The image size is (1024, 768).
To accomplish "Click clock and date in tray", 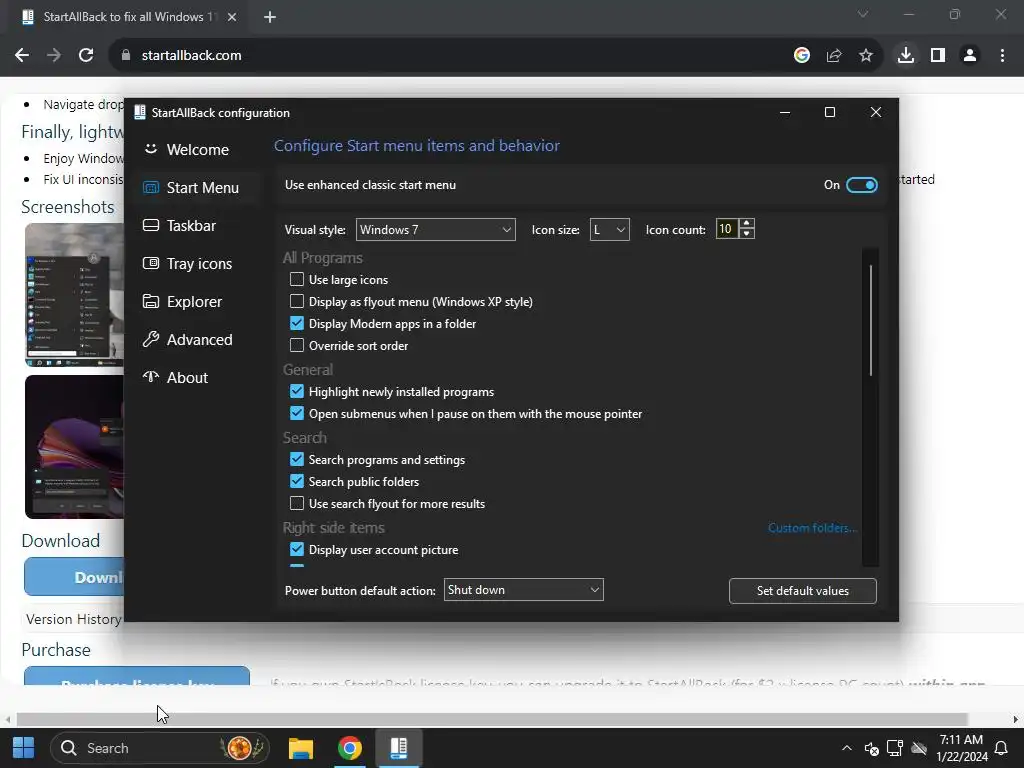I will tap(961, 748).
